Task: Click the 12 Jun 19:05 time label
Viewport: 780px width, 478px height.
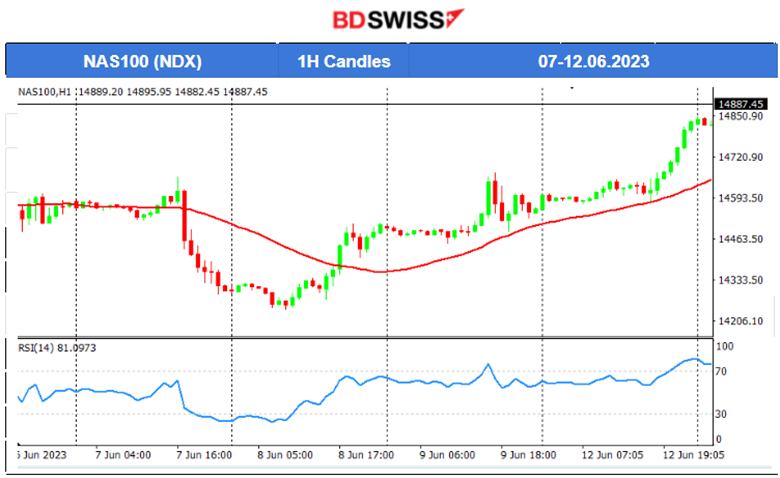Action: (x=691, y=454)
